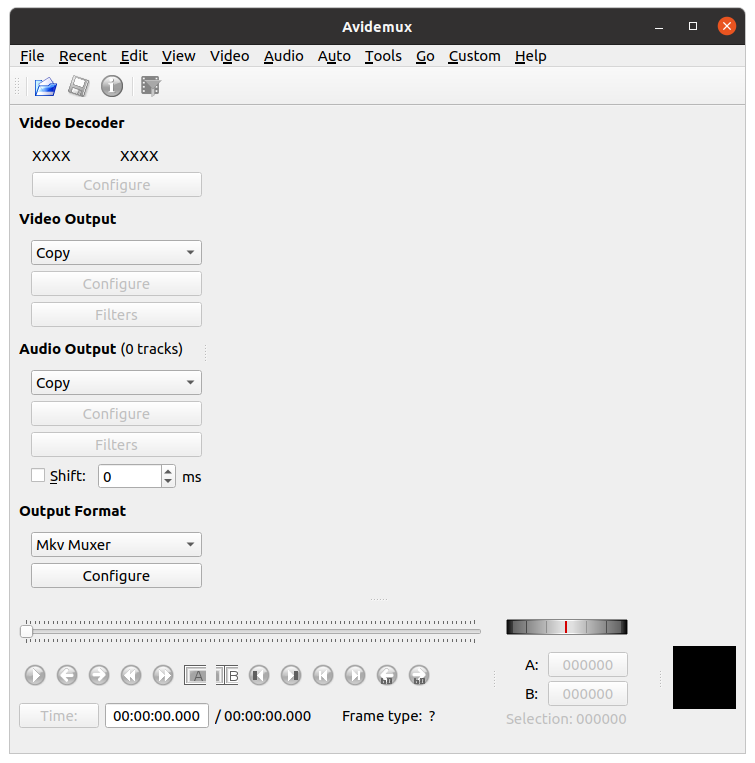Increase the audio shift value with up arrow
The height and width of the screenshot is (763, 755).
169,471
